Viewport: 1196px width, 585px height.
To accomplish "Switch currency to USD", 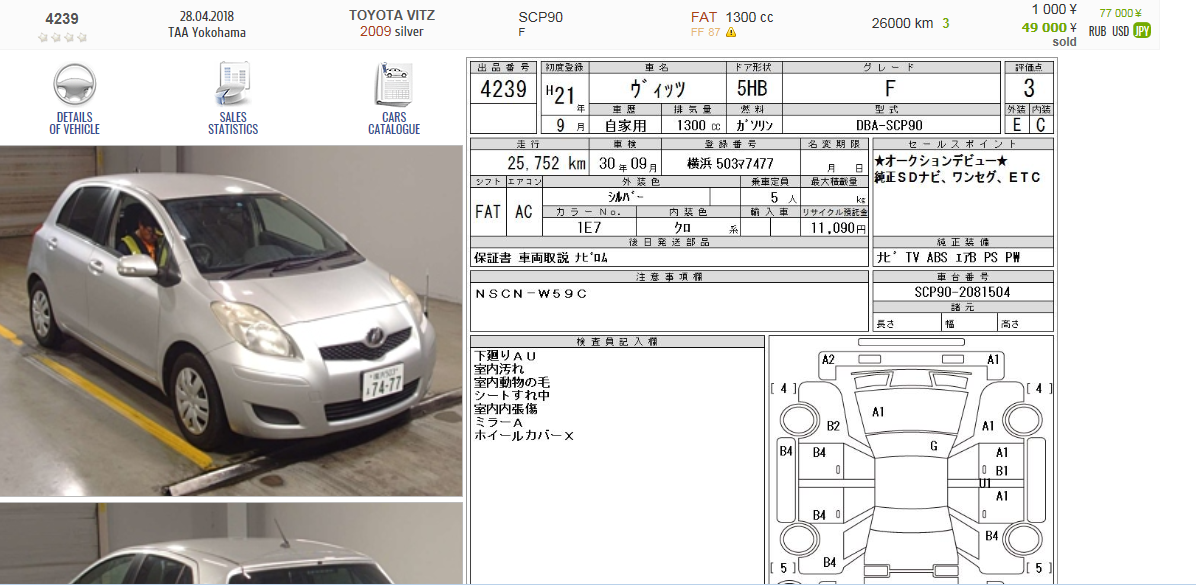I will tap(1120, 31).
